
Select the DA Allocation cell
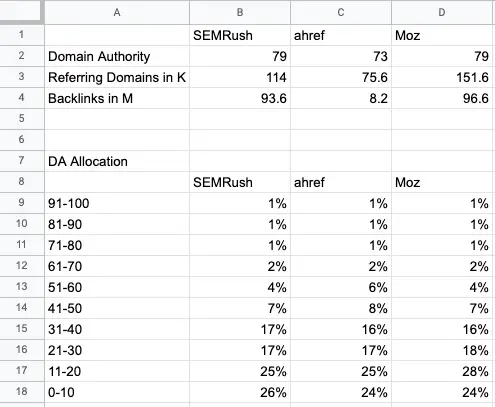(x=117, y=161)
